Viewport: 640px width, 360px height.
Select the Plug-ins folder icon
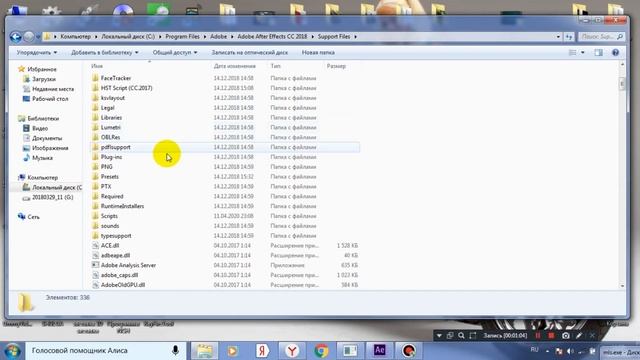95,157
